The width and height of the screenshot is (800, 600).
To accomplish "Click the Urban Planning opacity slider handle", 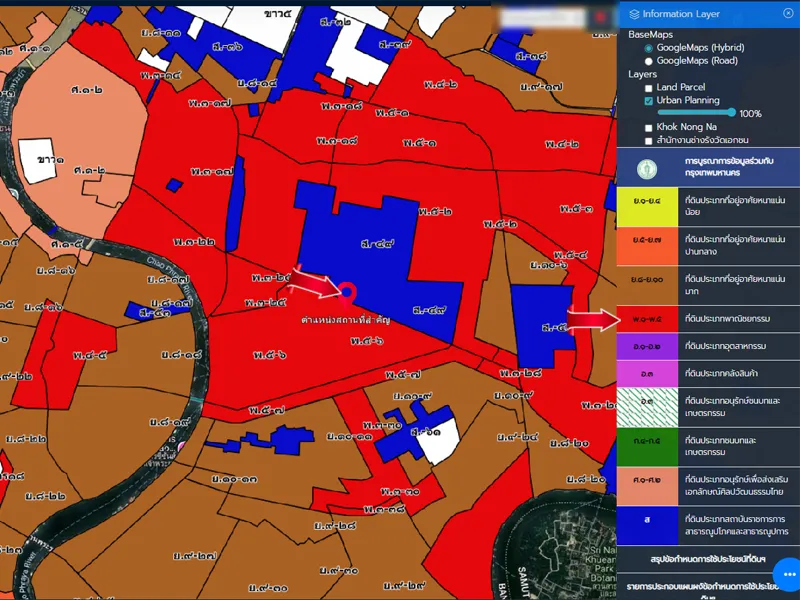I will coord(732,113).
